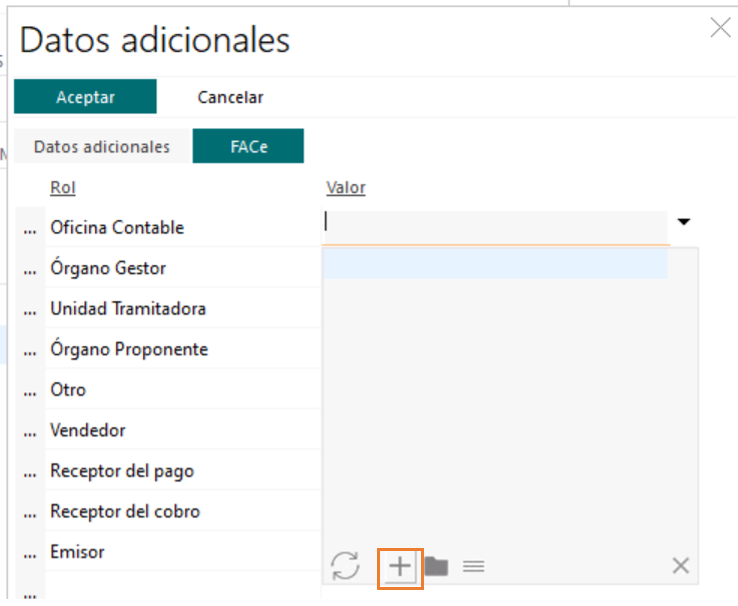Click the list lines icon in dropdown footer
Screen dimensions: 738x606
pyautogui.click(x=474, y=567)
